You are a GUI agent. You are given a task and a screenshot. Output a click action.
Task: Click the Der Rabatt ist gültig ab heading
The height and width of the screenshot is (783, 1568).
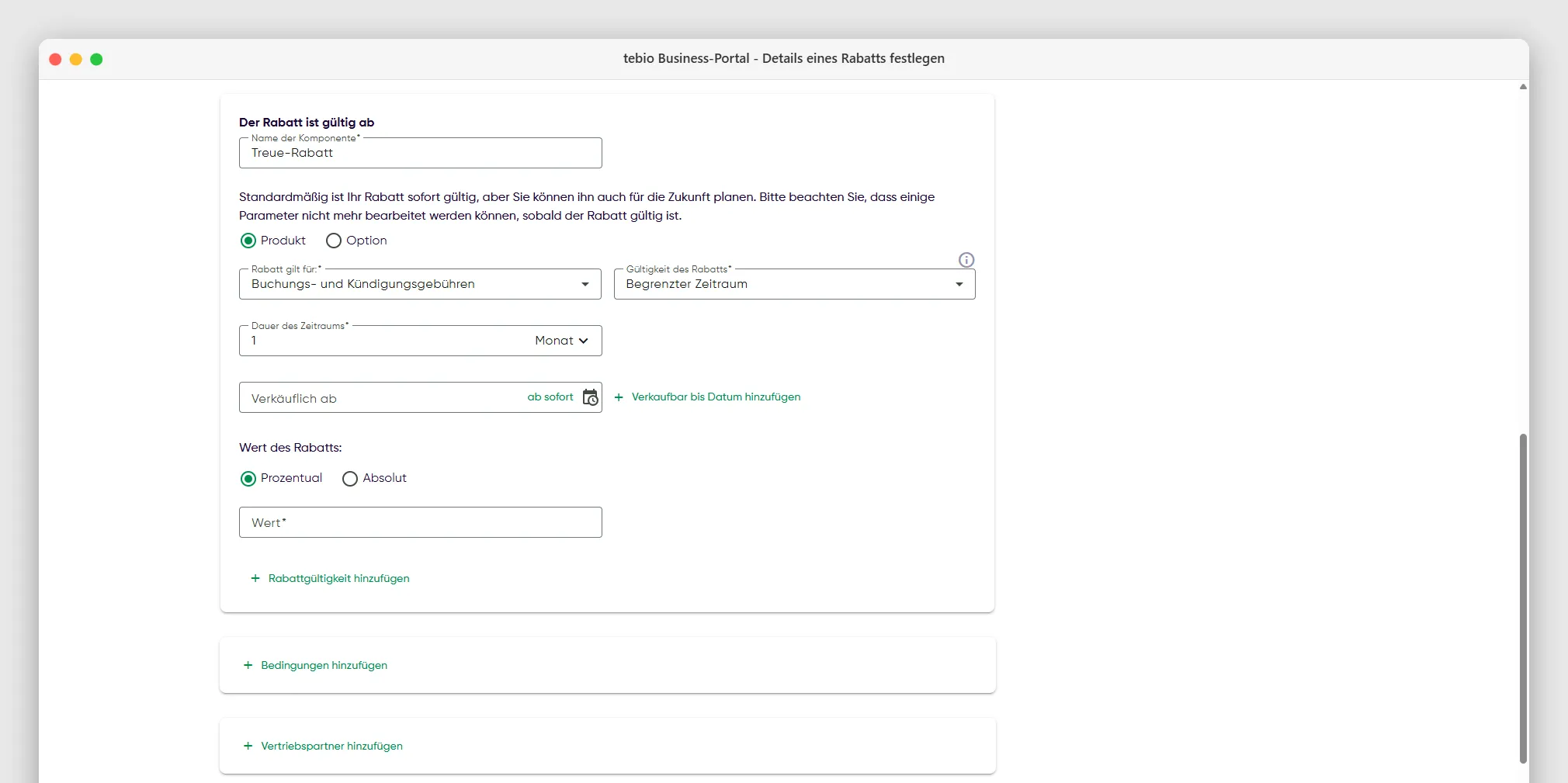pyautogui.click(x=307, y=123)
